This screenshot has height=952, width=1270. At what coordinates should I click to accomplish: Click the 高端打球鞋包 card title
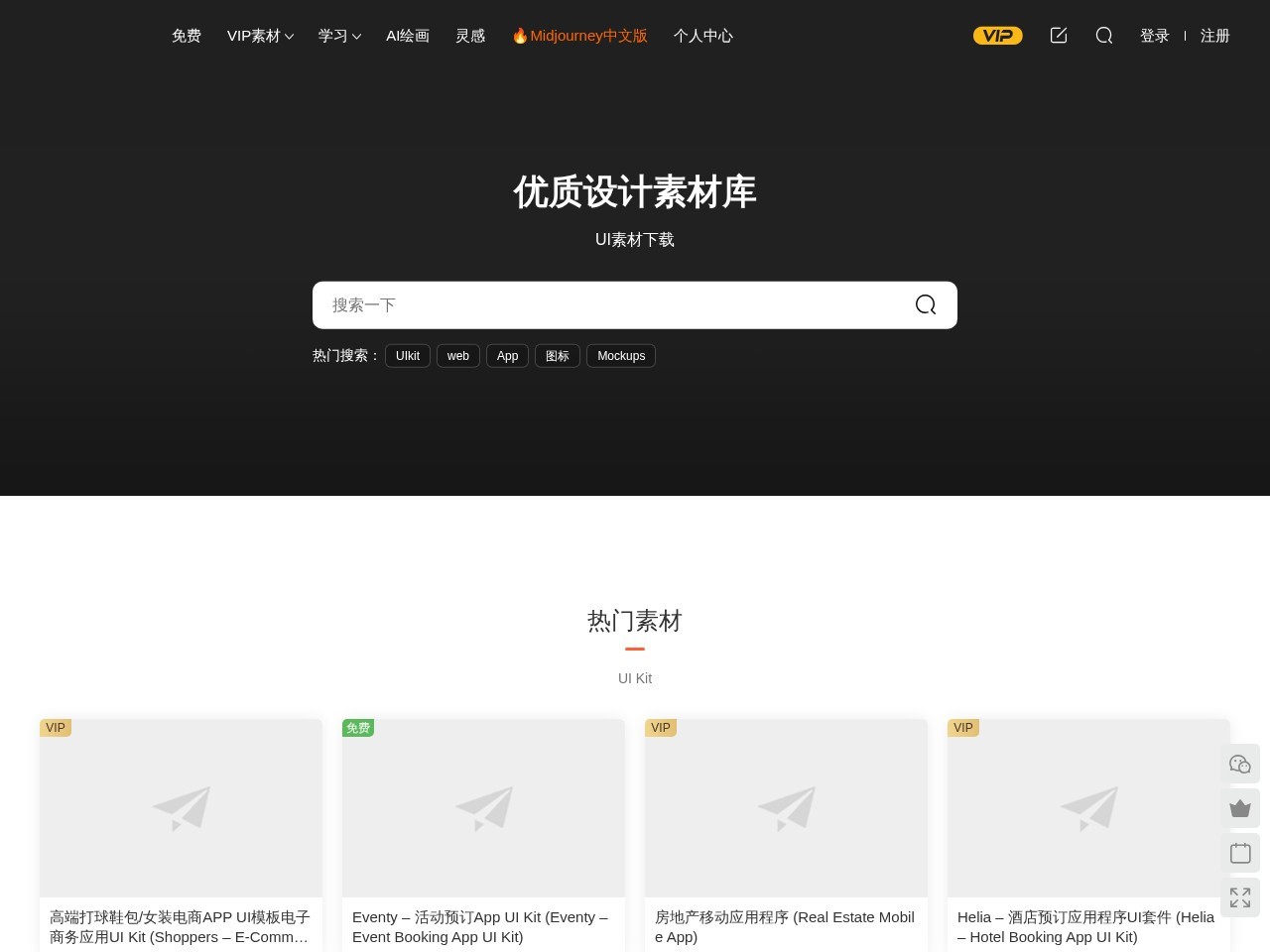[x=181, y=927]
